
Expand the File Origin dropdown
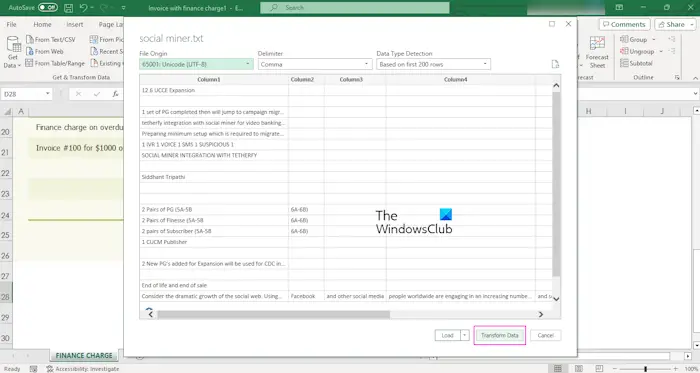196,64
